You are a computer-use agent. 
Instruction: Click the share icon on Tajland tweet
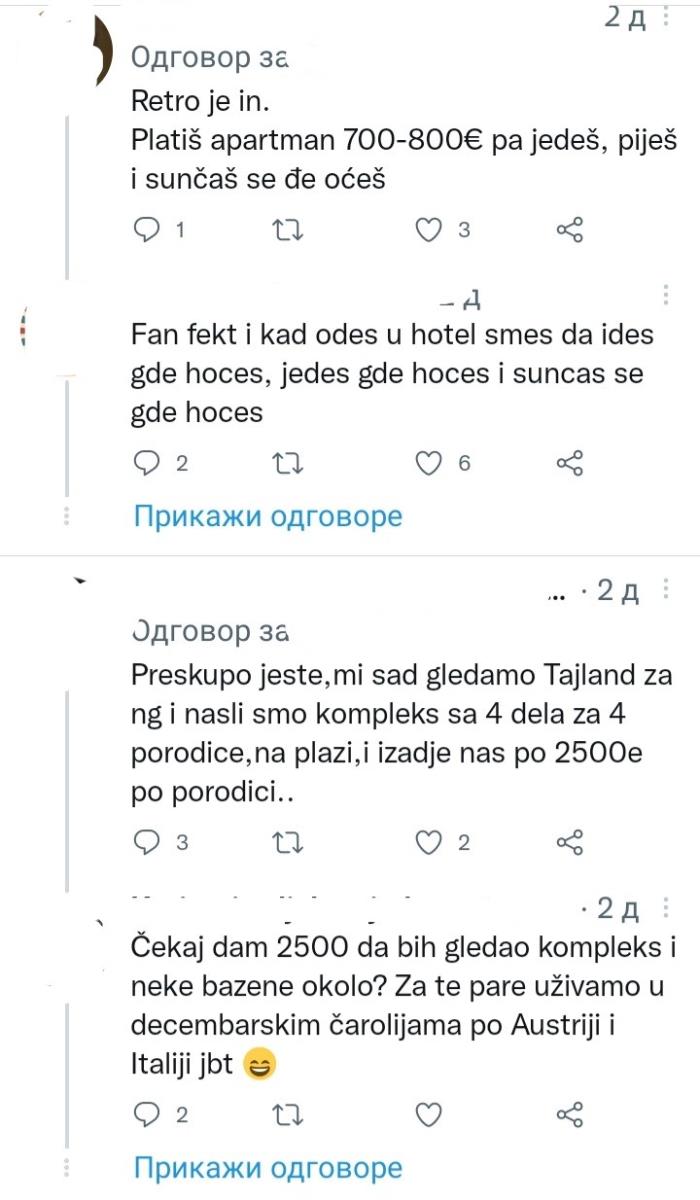click(x=571, y=843)
